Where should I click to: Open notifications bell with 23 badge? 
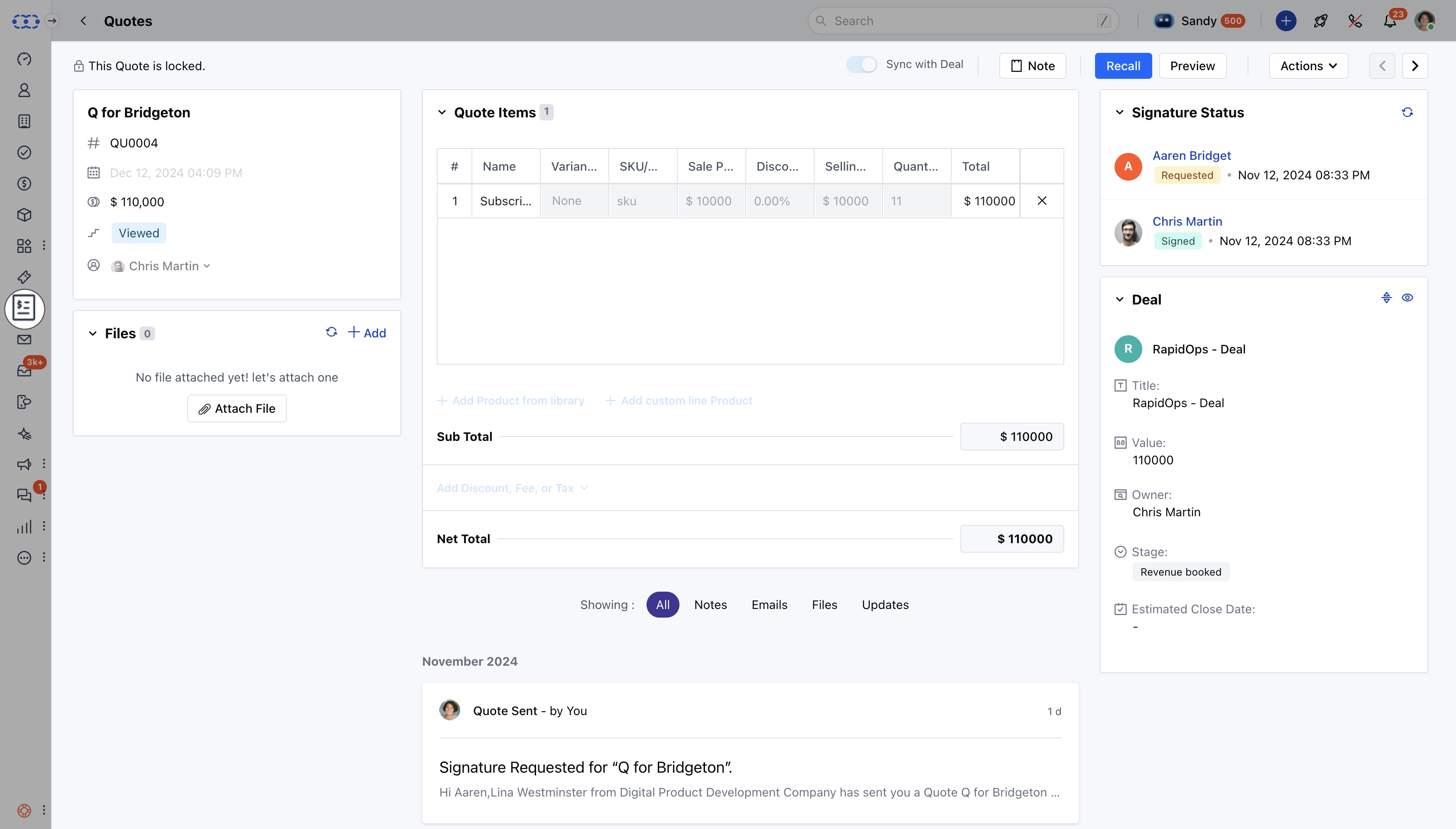click(1390, 21)
